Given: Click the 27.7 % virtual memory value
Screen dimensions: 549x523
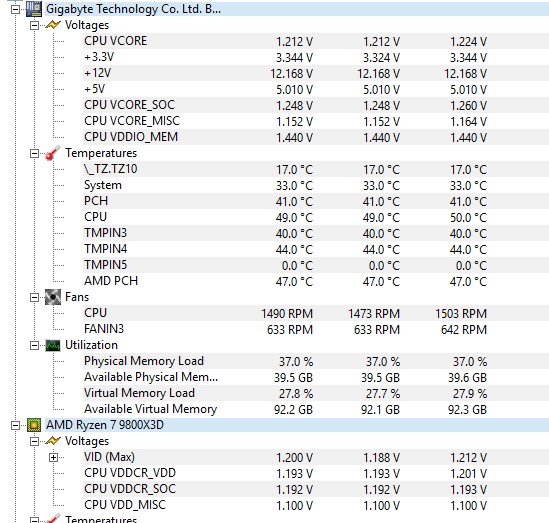Looking at the screenshot, I should pos(383,394).
